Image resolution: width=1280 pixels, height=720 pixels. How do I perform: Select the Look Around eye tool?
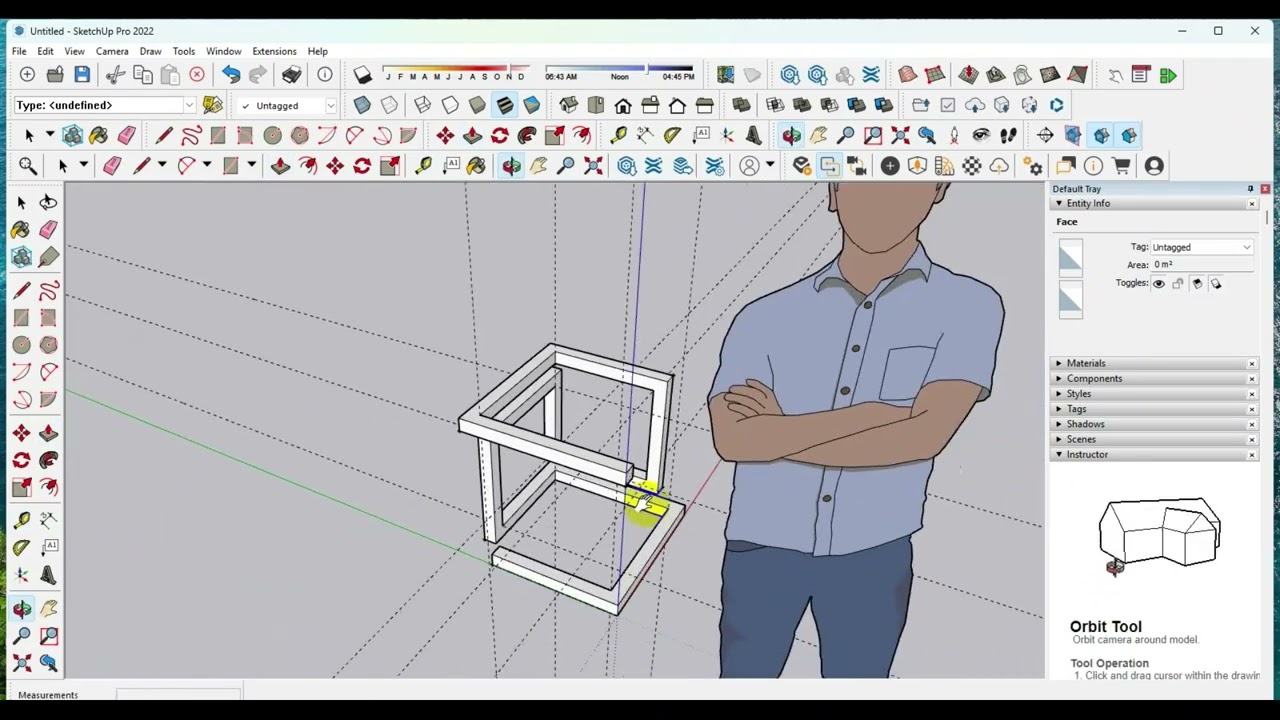point(981,135)
